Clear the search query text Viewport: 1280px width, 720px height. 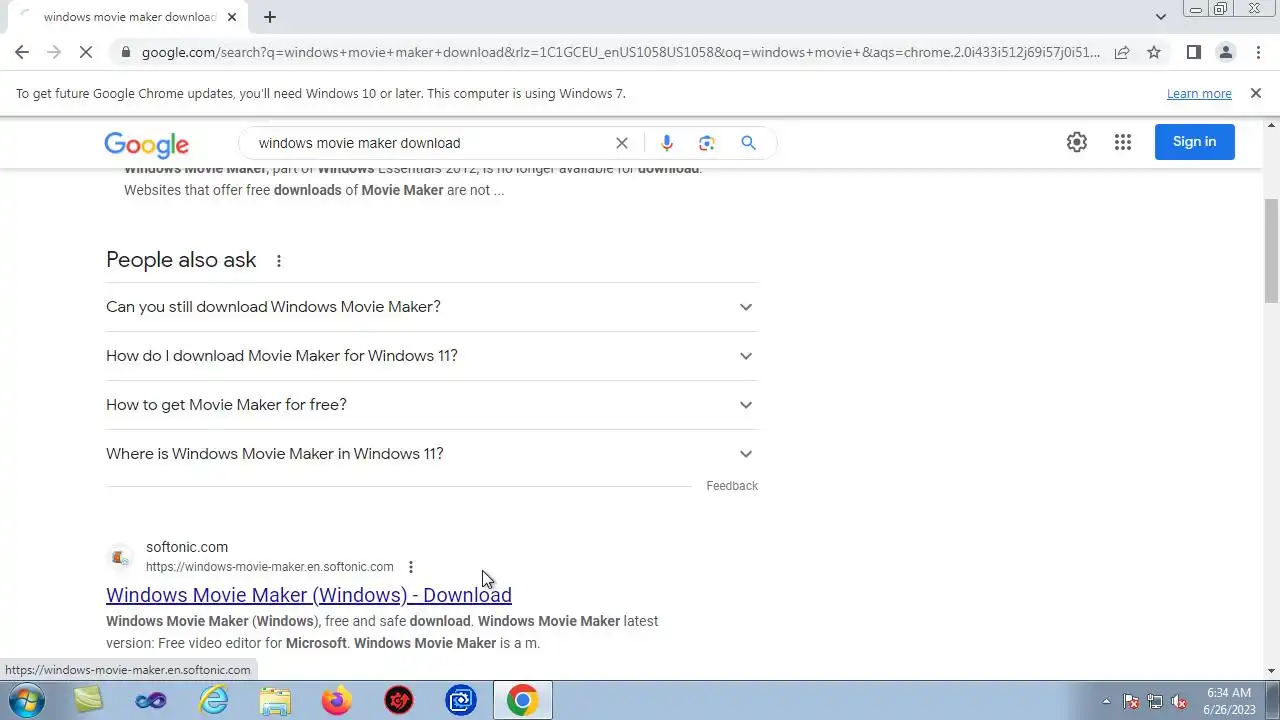click(622, 143)
